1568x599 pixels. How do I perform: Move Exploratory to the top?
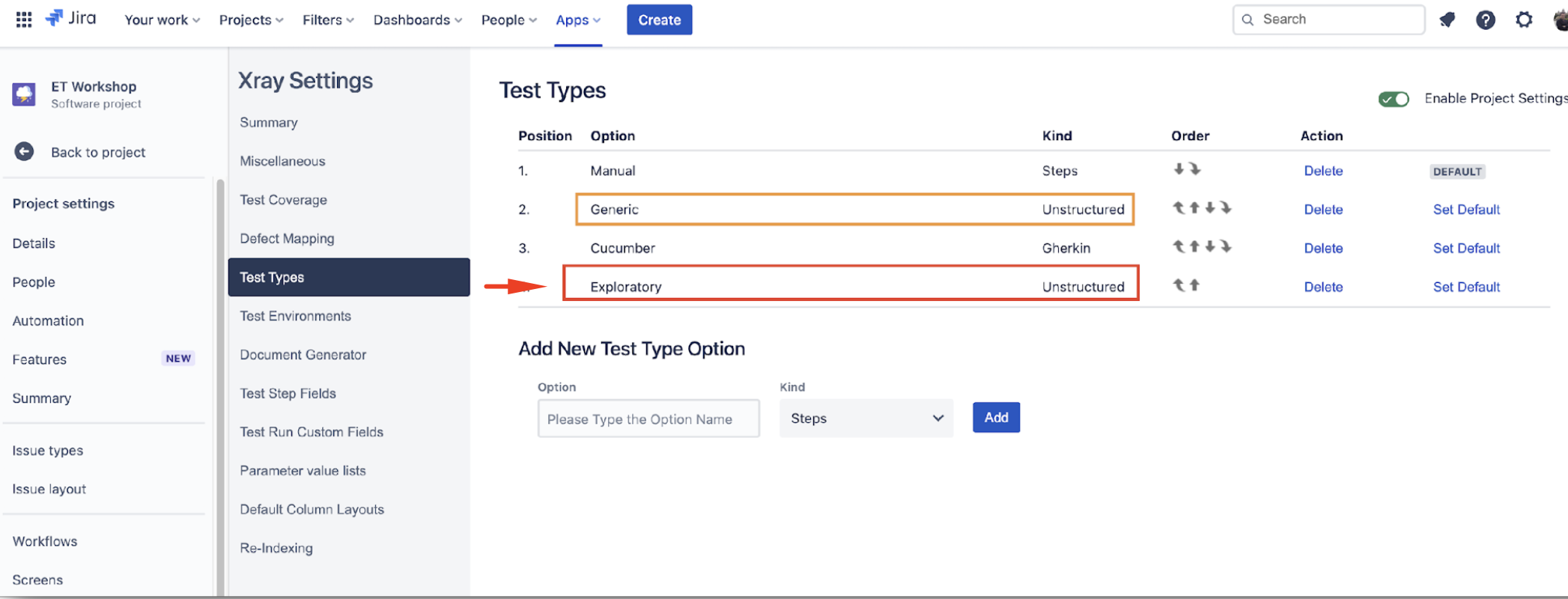point(1179,285)
